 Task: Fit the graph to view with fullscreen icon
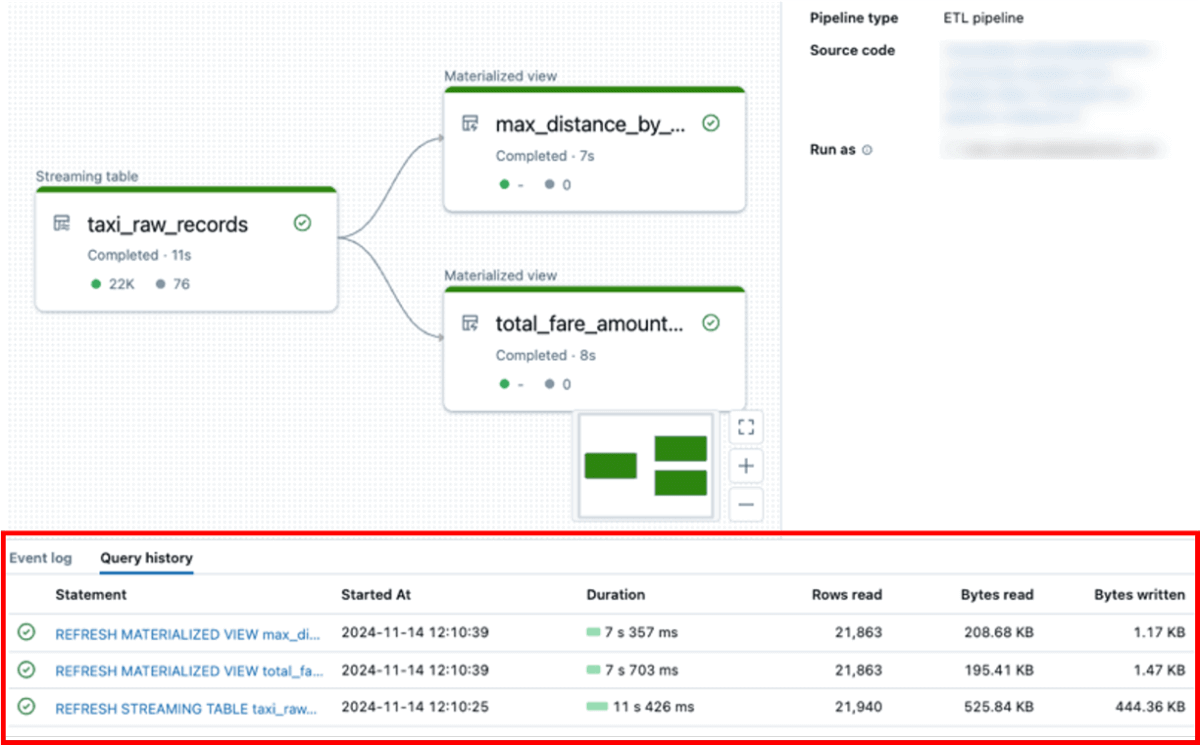pyautogui.click(x=746, y=428)
